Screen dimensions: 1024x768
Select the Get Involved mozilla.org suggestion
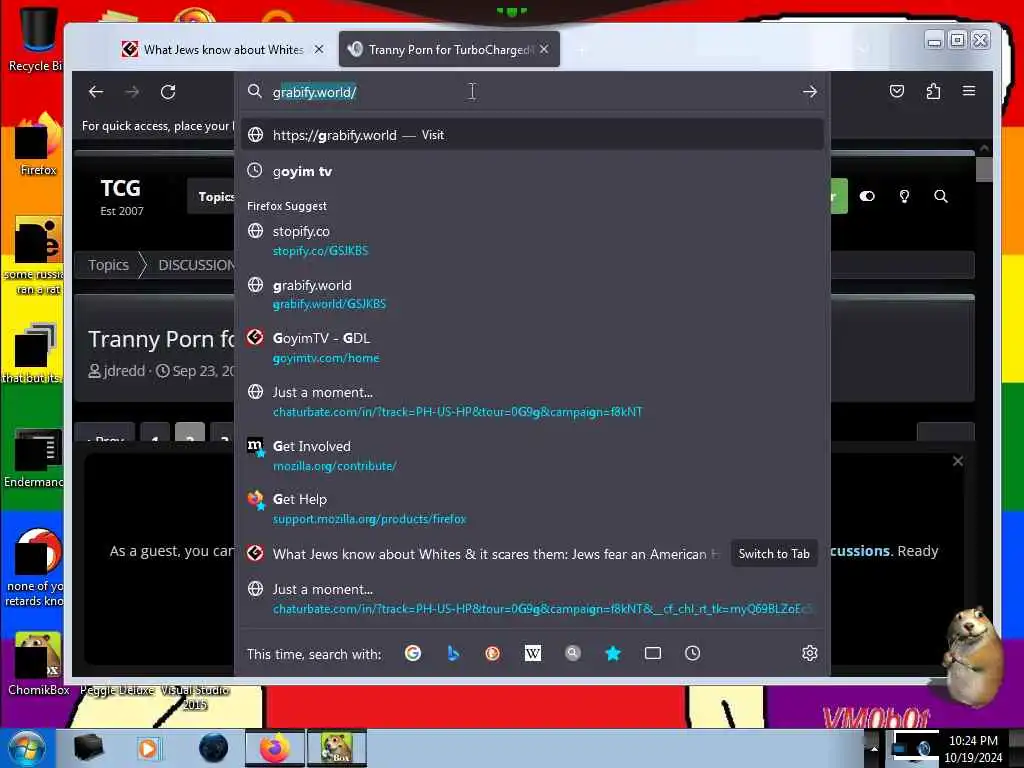coord(532,455)
